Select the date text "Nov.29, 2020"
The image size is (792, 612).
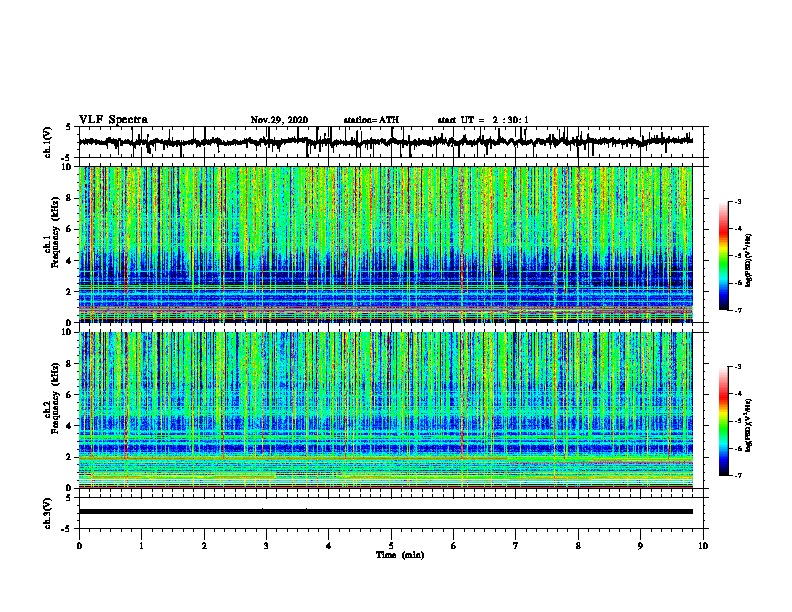pyautogui.click(x=279, y=120)
